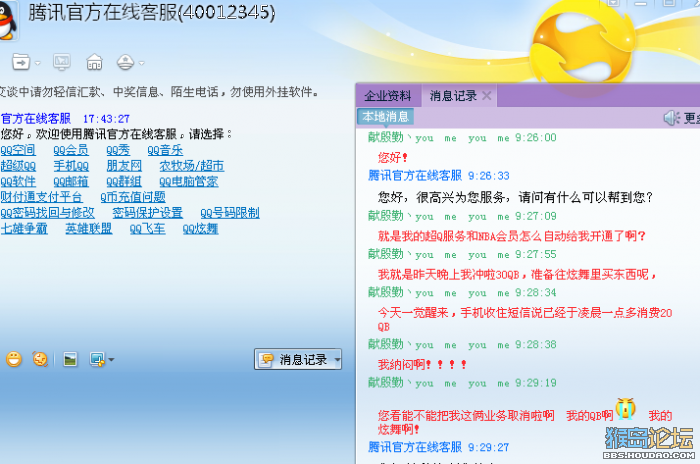Viewport: 700px width, 464px height.
Task: Click the QQ penguin avatar
Action: 8,21
